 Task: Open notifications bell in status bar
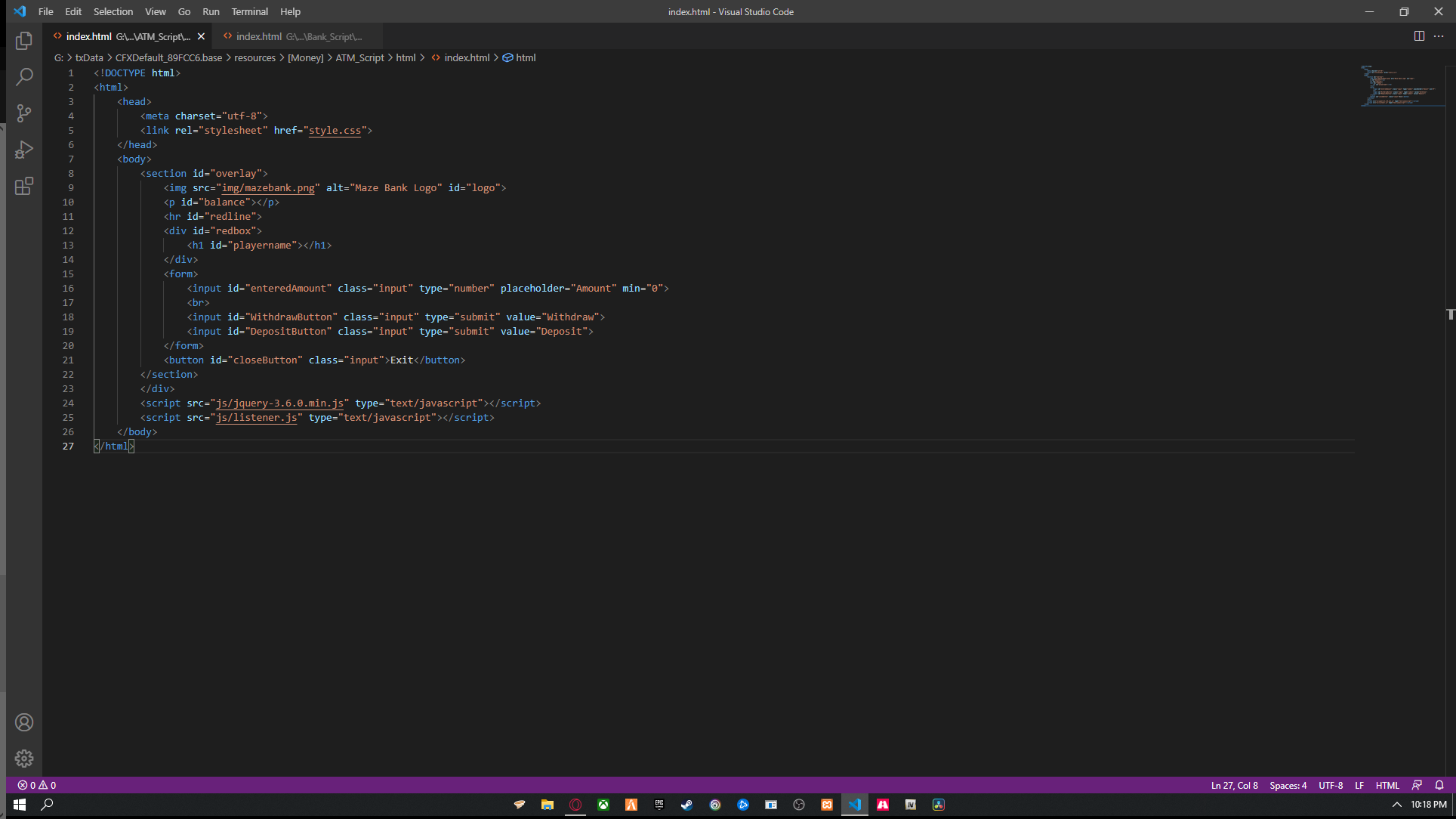pos(1439,785)
